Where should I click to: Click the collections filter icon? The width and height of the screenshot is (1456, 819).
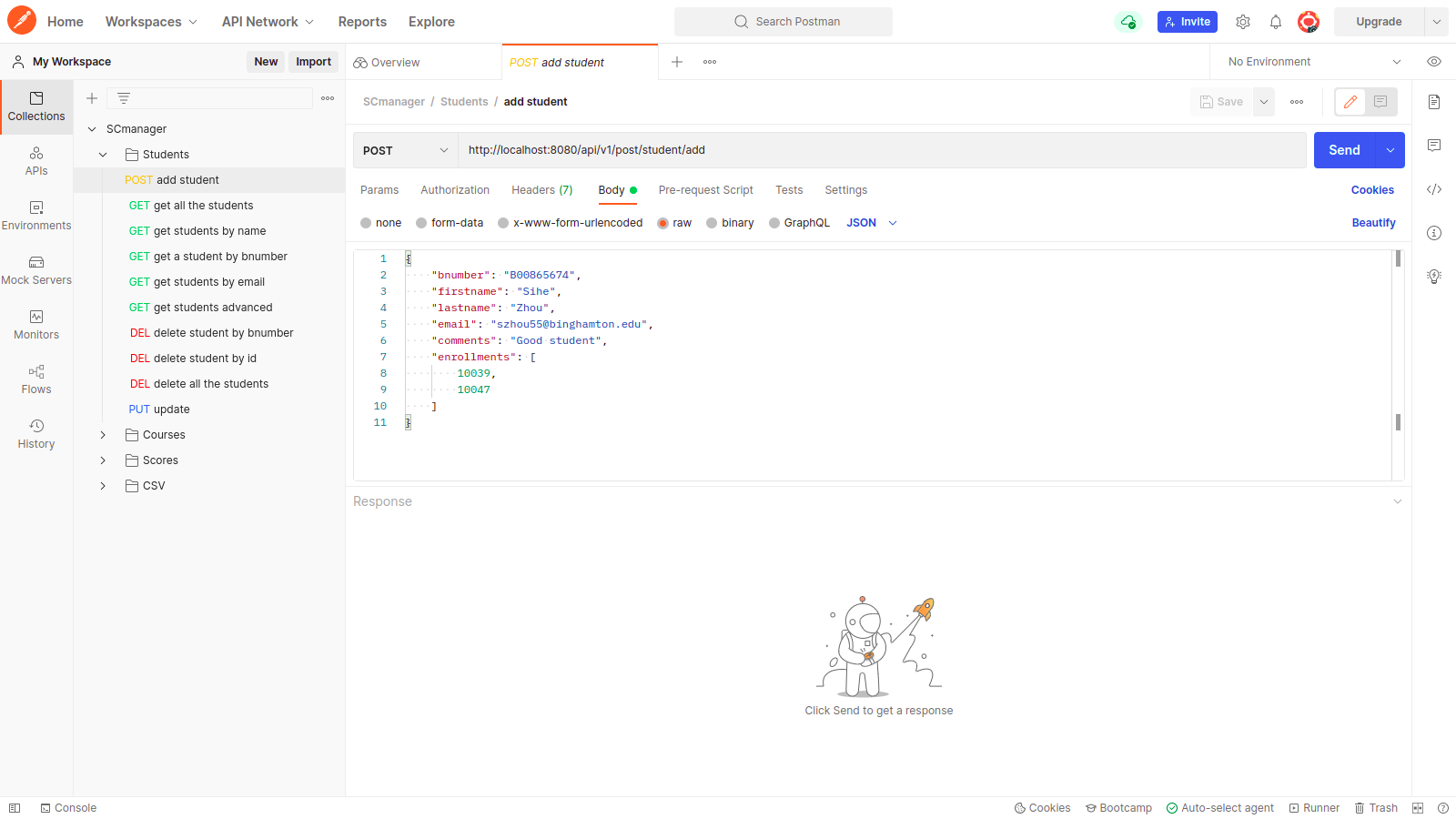click(x=124, y=98)
